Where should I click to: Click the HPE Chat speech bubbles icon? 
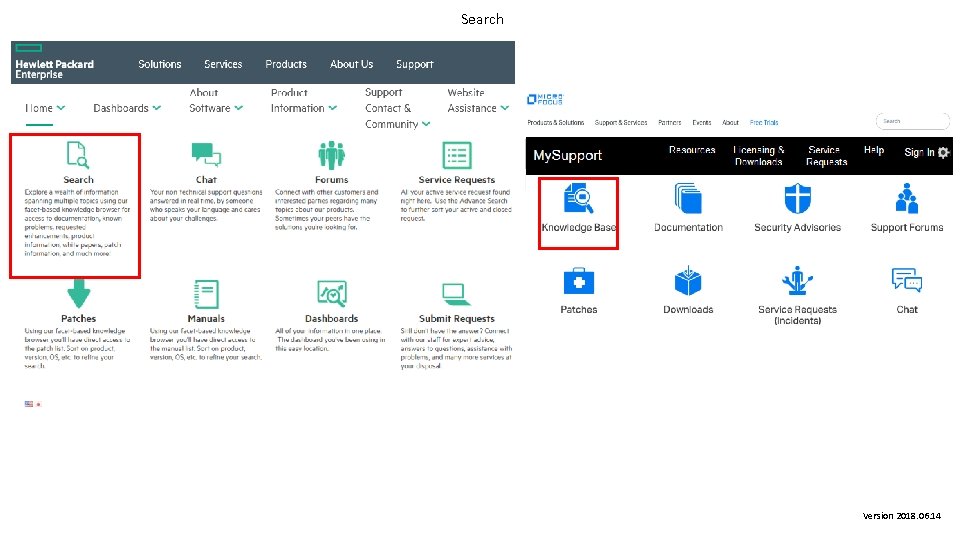pyautogui.click(x=206, y=154)
